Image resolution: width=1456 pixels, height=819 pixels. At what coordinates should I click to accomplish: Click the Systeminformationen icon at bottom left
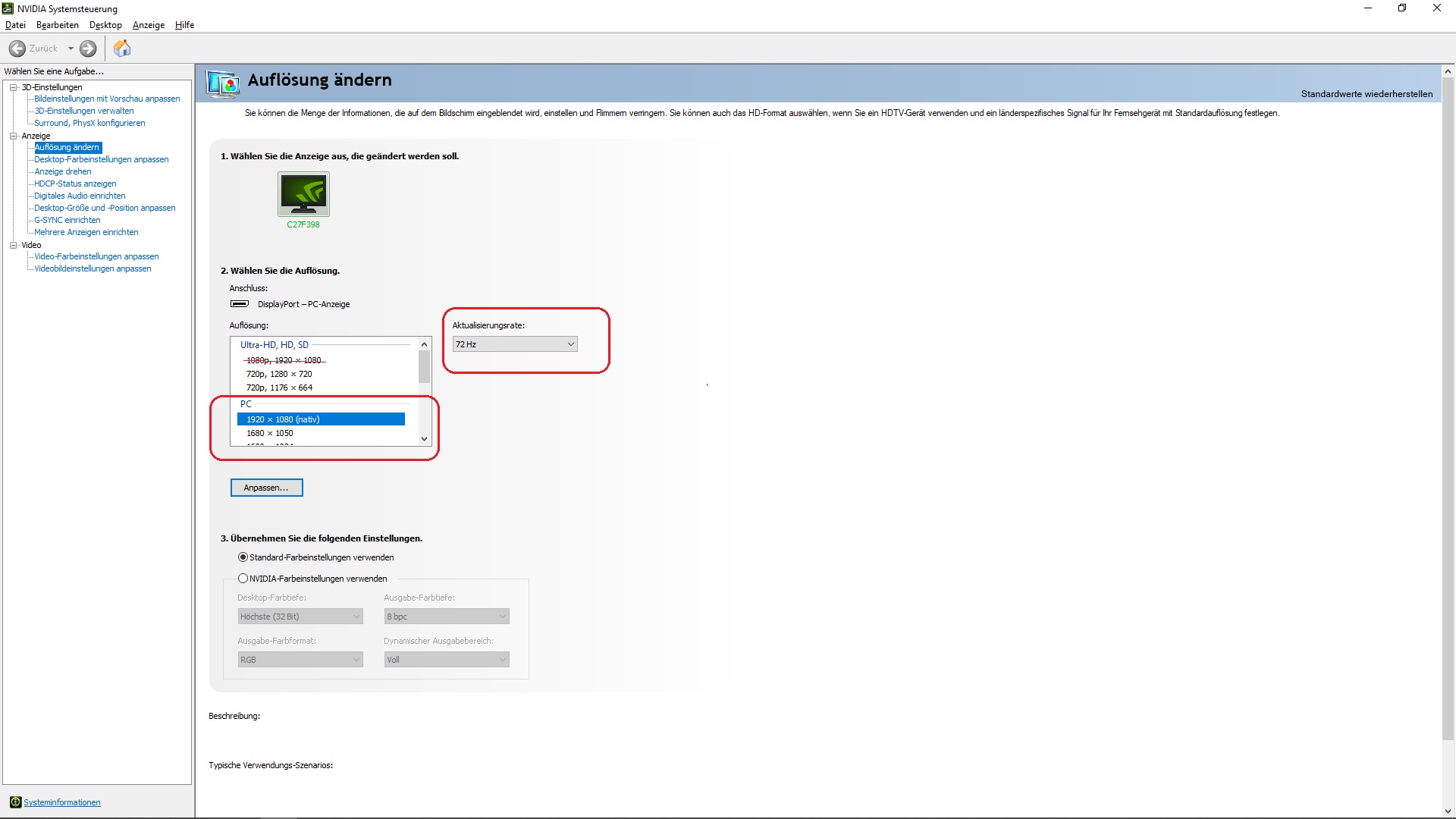[15, 802]
